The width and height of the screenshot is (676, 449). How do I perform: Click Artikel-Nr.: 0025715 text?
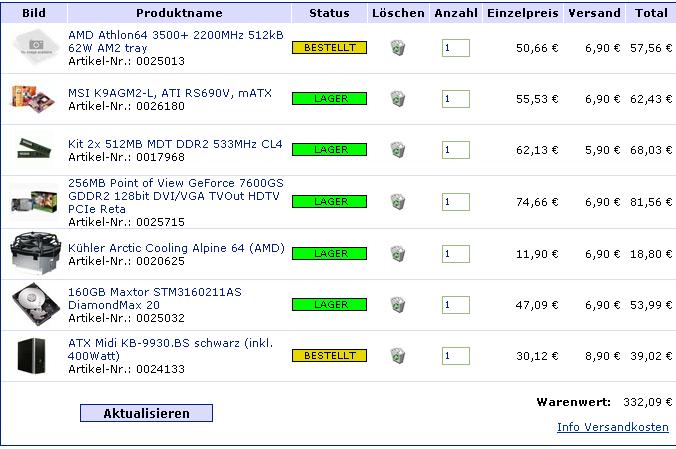point(126,222)
